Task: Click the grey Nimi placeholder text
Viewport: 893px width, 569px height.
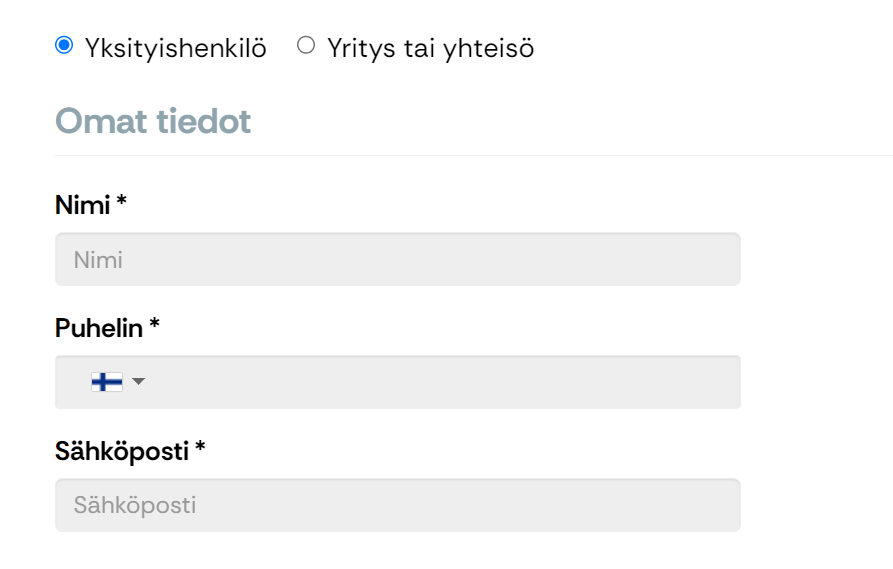Action: 98,260
